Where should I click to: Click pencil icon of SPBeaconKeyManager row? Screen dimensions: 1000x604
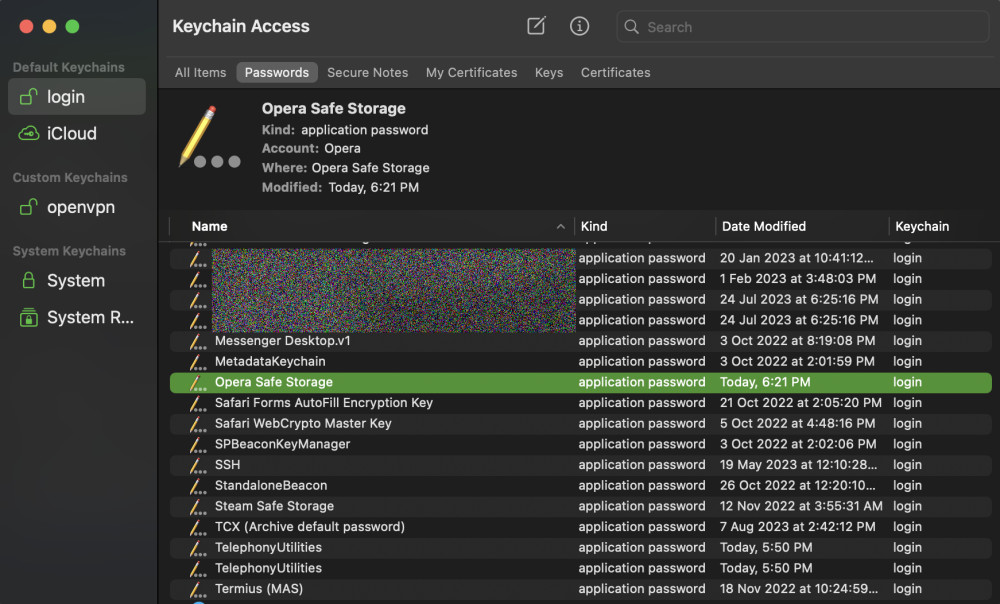coord(198,445)
